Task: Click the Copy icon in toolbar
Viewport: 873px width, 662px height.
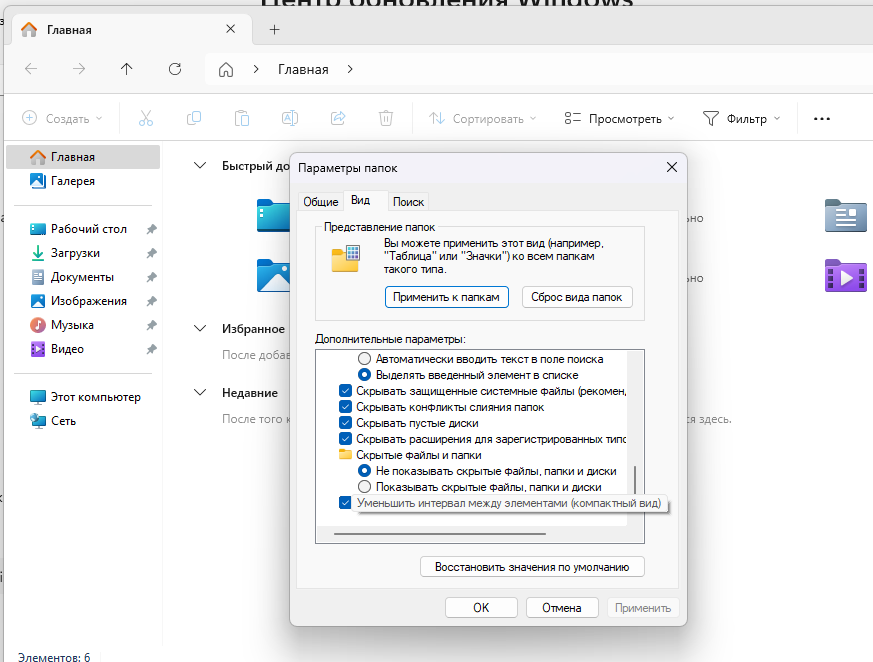Action: [x=194, y=118]
